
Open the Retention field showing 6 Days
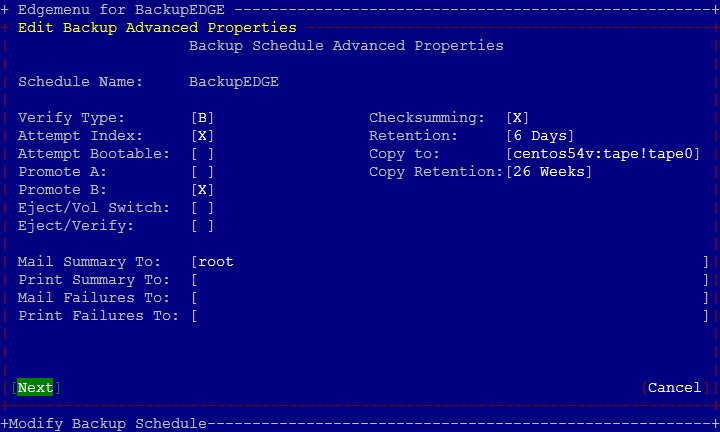pyautogui.click(x=540, y=135)
